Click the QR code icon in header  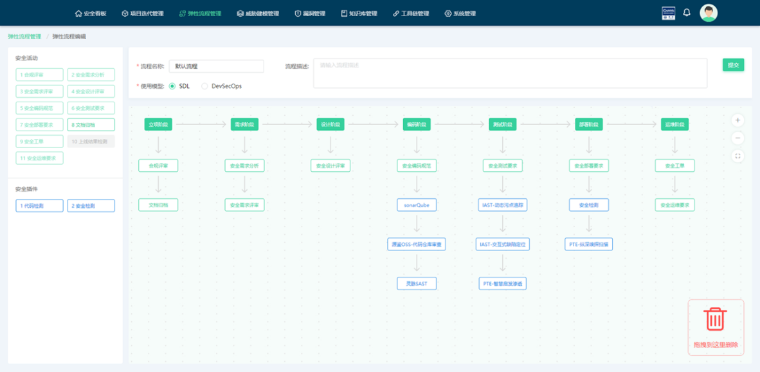click(x=668, y=13)
